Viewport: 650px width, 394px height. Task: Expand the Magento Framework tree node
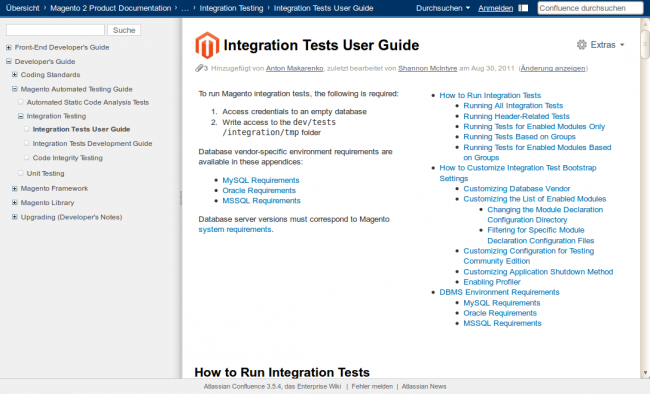(15, 188)
